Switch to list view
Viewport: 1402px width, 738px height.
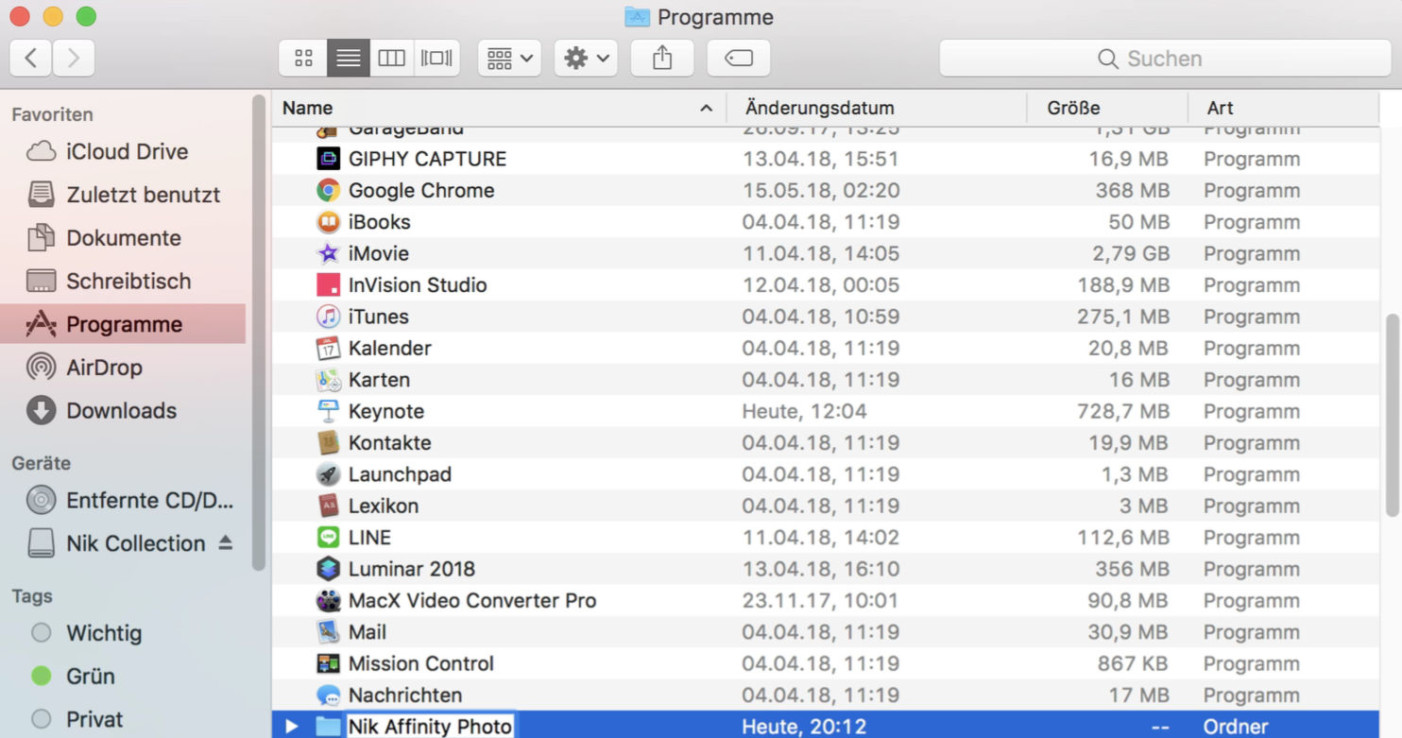click(x=348, y=58)
